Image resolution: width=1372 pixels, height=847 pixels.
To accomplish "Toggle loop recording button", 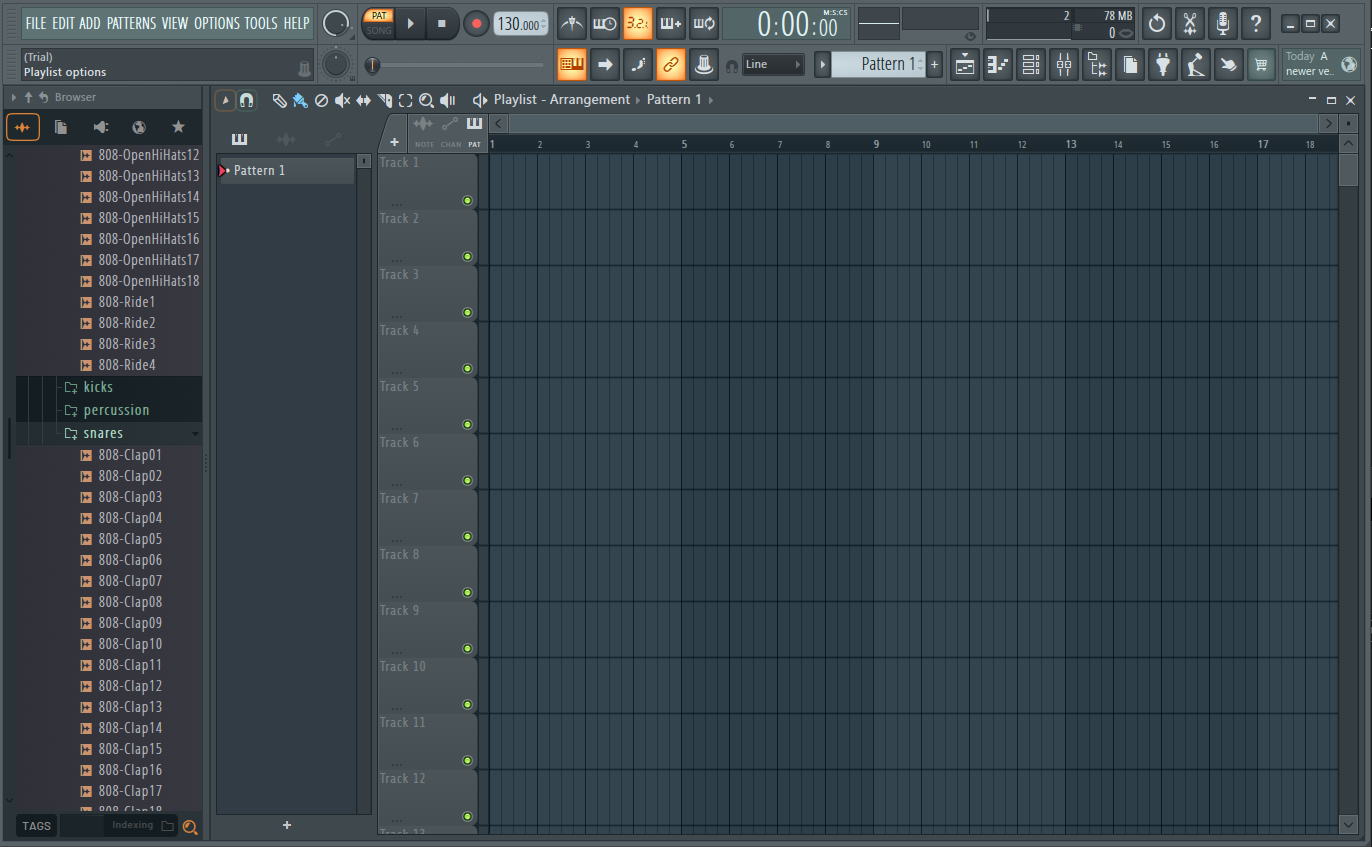I will pyautogui.click(x=704, y=23).
